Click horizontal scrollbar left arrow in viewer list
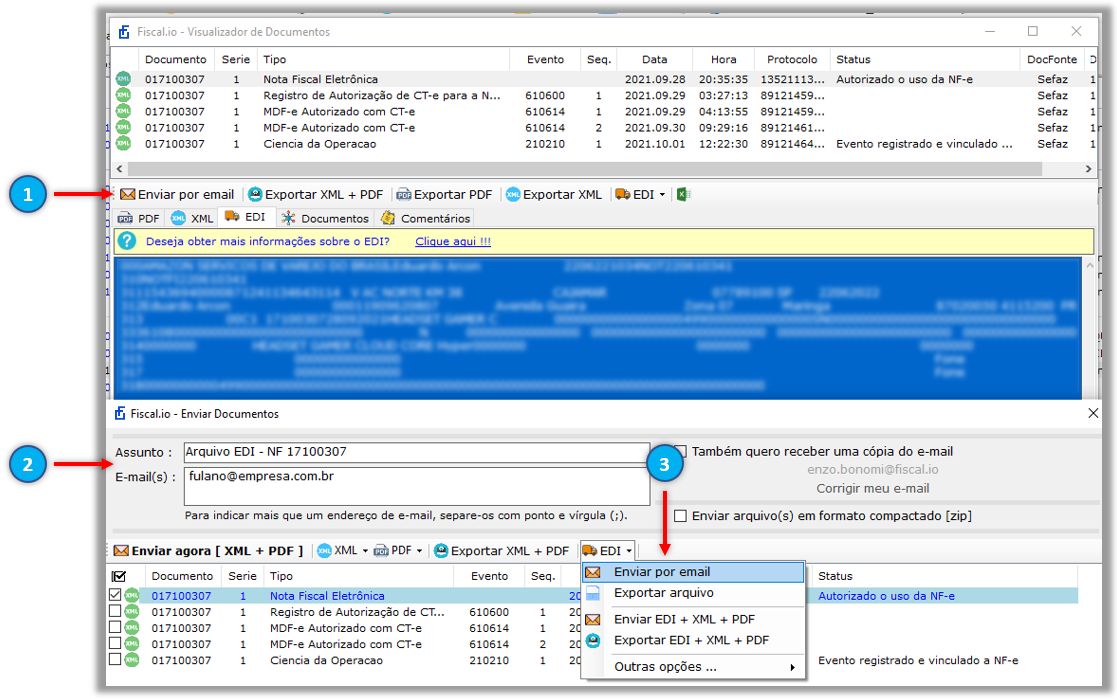Image resolution: width=1117 pixels, height=699 pixels. [120, 169]
